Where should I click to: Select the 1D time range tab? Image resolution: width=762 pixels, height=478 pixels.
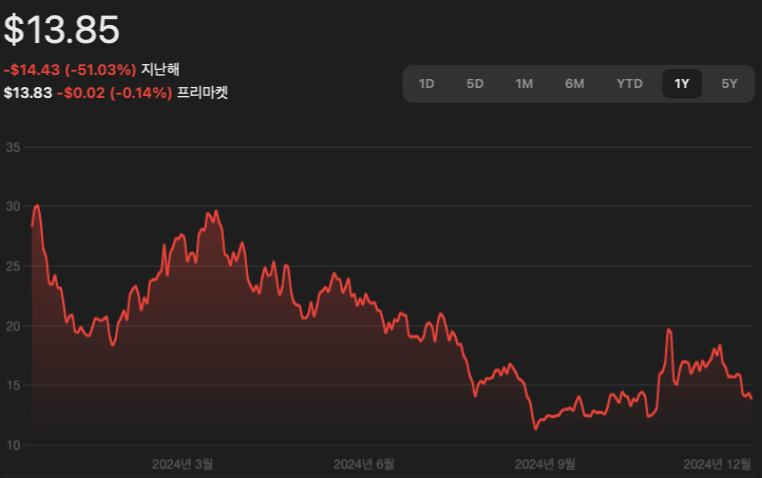point(426,84)
